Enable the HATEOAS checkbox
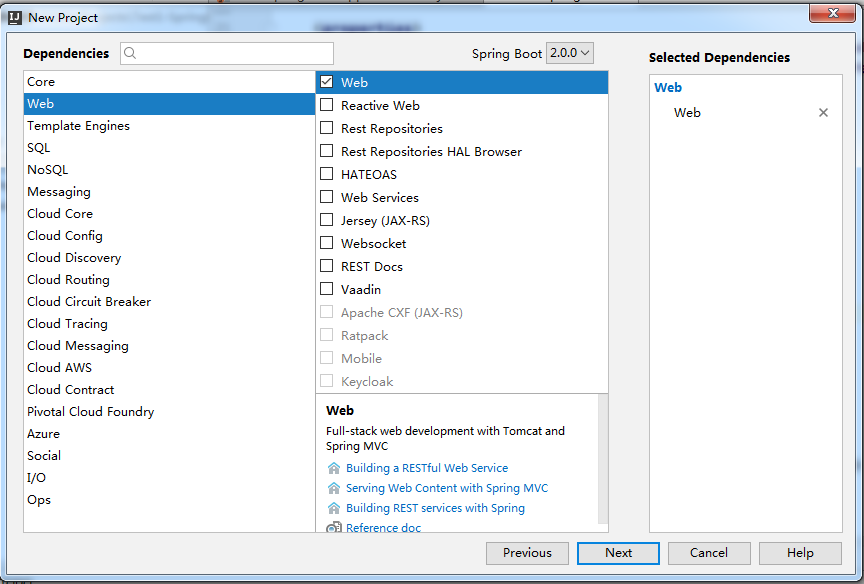Image resolution: width=864 pixels, height=584 pixels. click(327, 174)
